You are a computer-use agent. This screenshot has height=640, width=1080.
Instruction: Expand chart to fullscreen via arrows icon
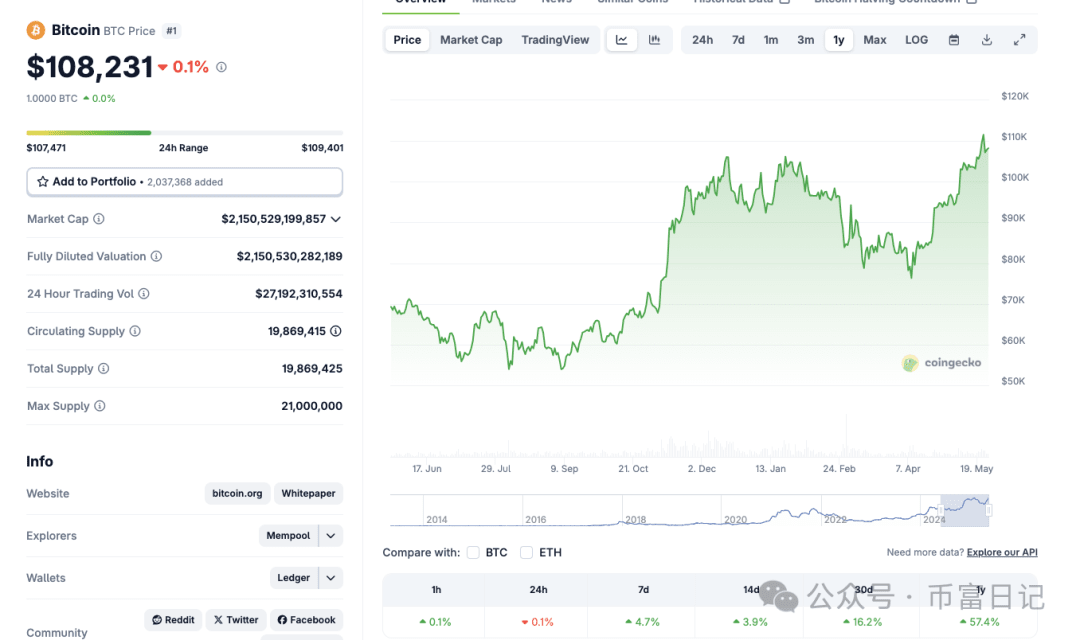click(x=1020, y=39)
